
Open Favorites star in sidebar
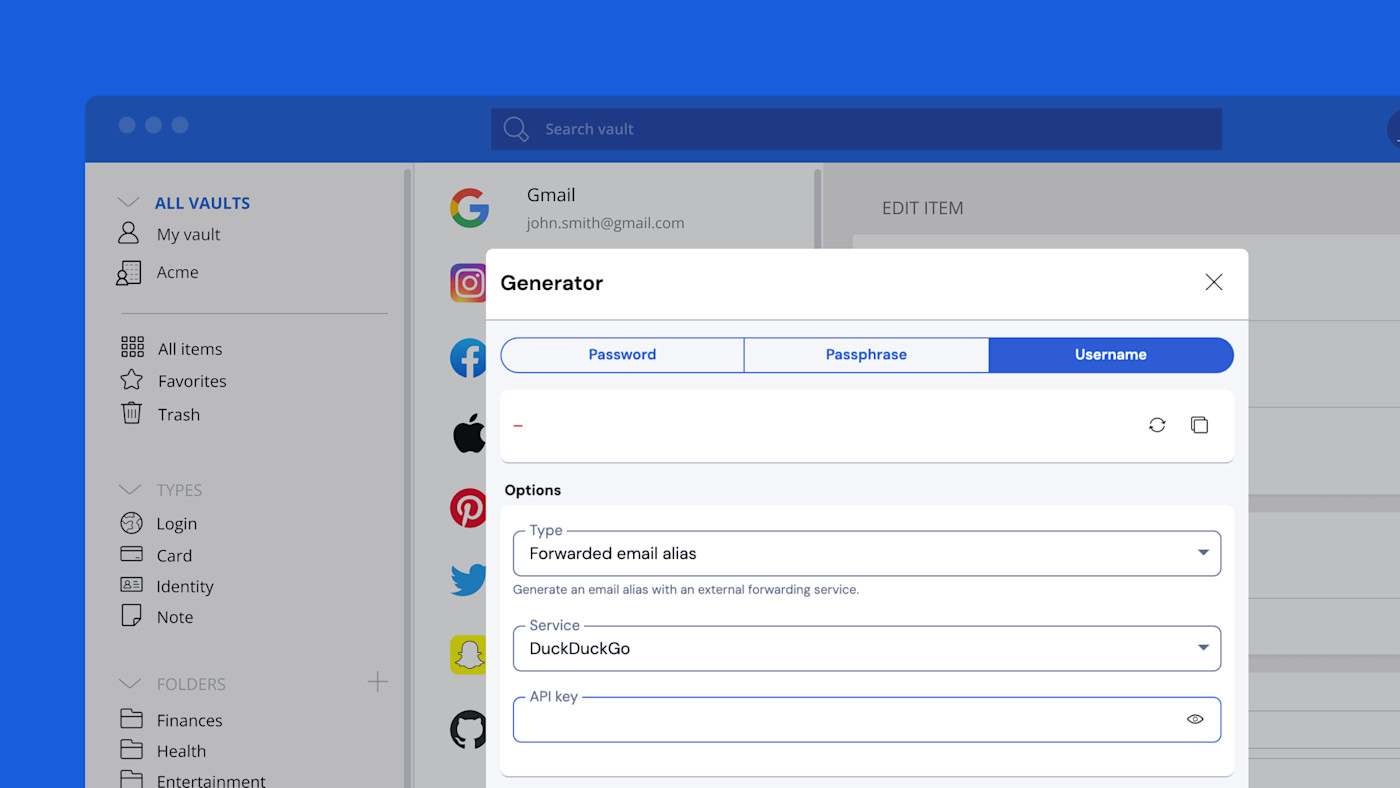(131, 380)
